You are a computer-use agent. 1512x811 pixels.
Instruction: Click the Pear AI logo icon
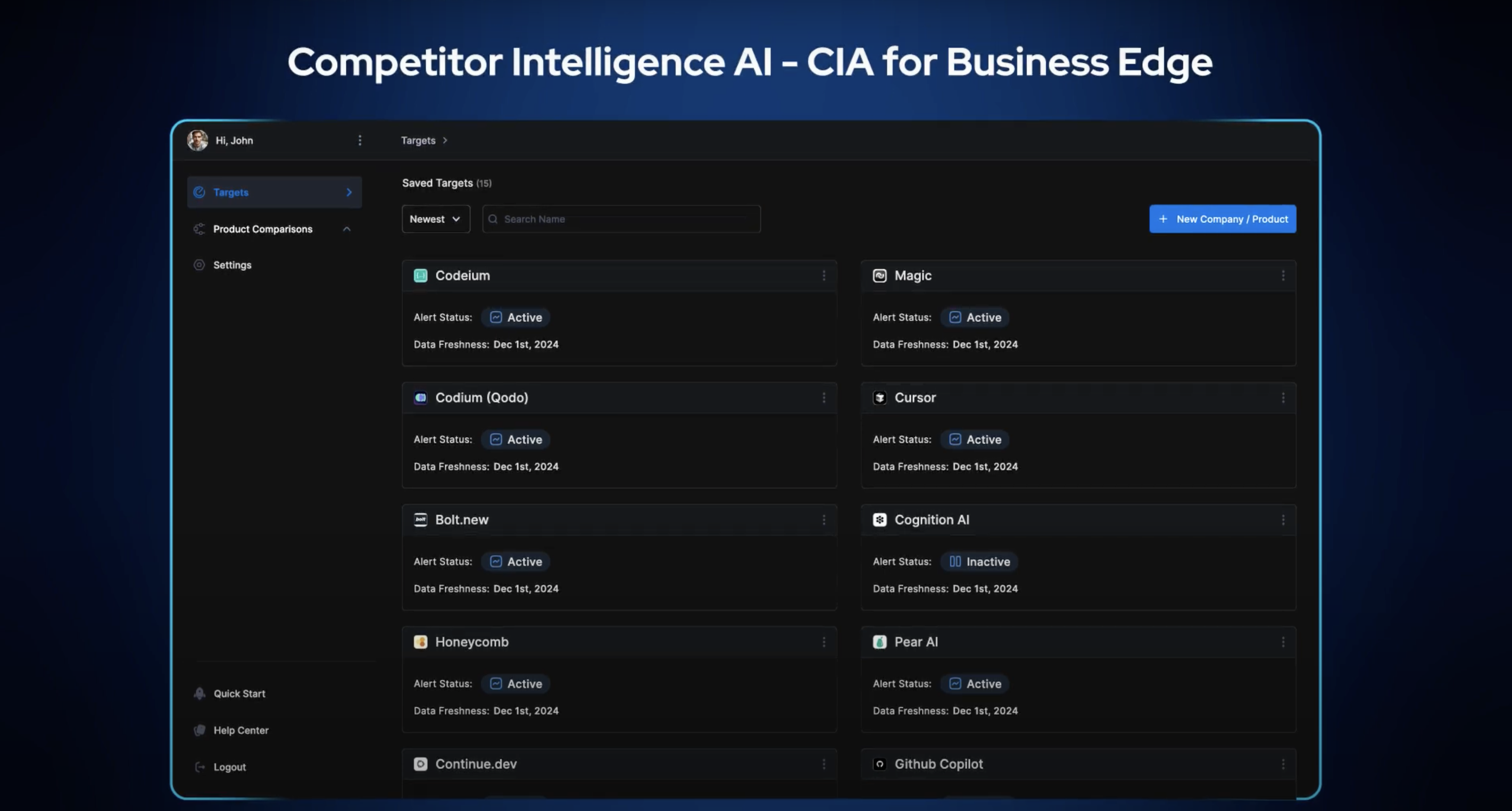(879, 642)
